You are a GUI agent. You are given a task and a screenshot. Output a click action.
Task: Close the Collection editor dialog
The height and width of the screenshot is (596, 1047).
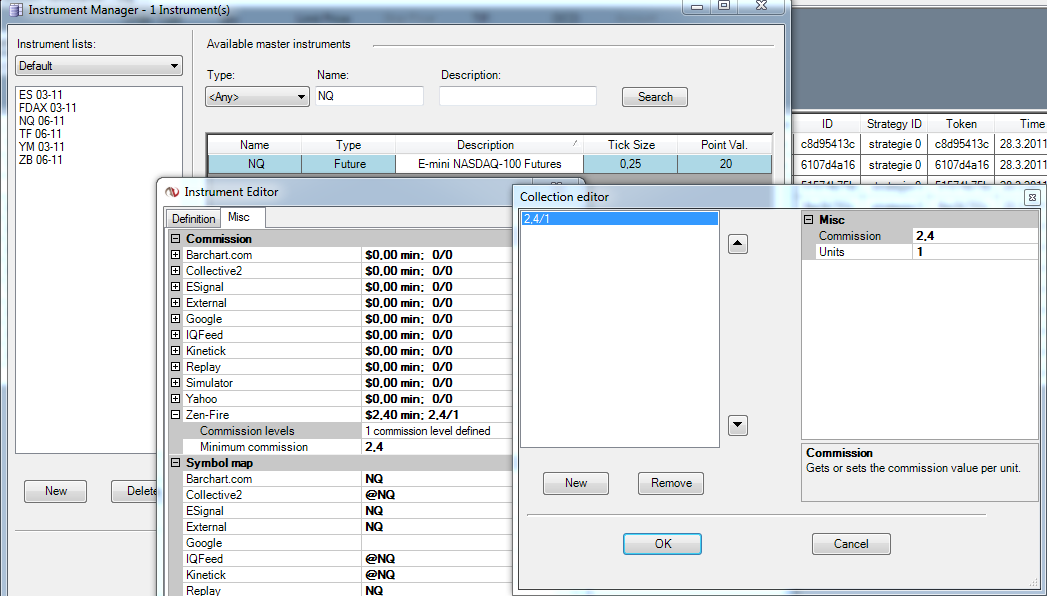point(1032,198)
